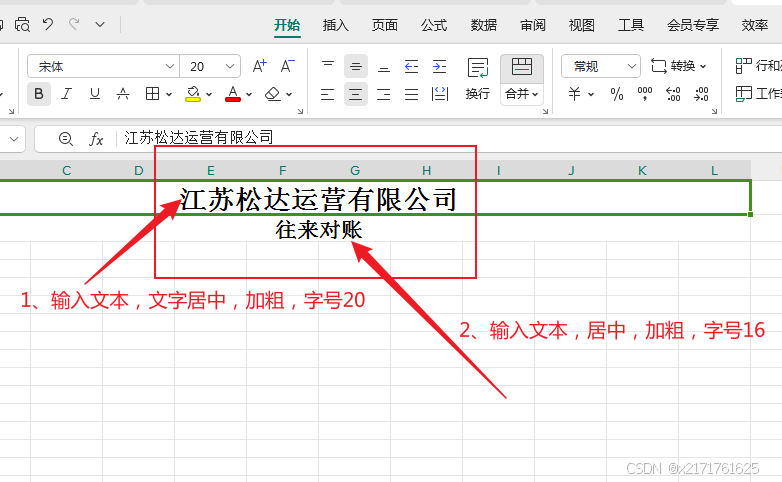Increase indent
The image size is (782, 482).
click(x=439, y=66)
